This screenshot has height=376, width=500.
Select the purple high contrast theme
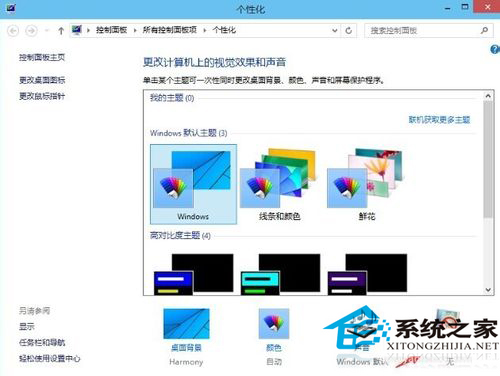pyautogui.click(x=367, y=274)
